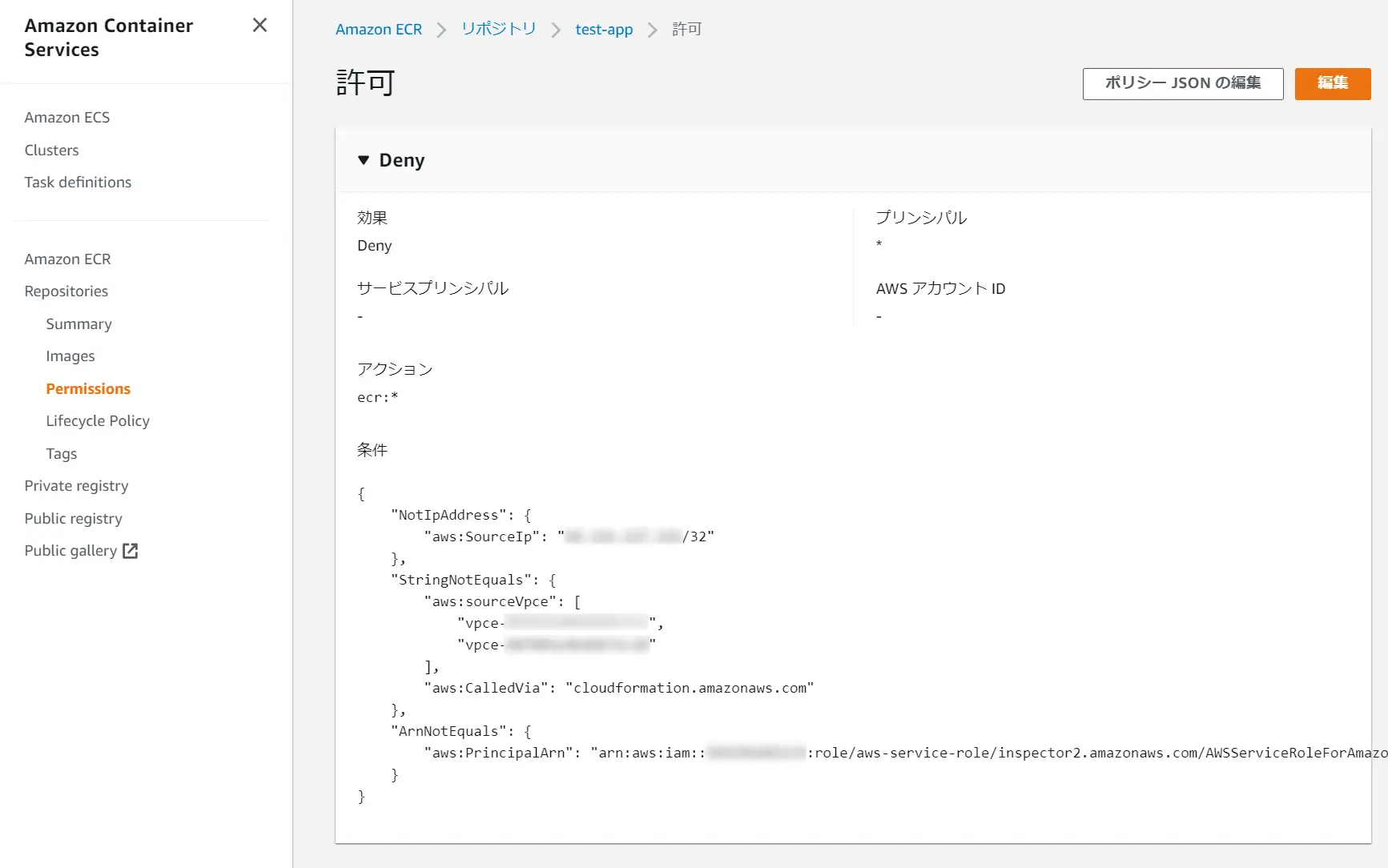
Task: Open Clusters in sidebar
Action: (x=51, y=151)
